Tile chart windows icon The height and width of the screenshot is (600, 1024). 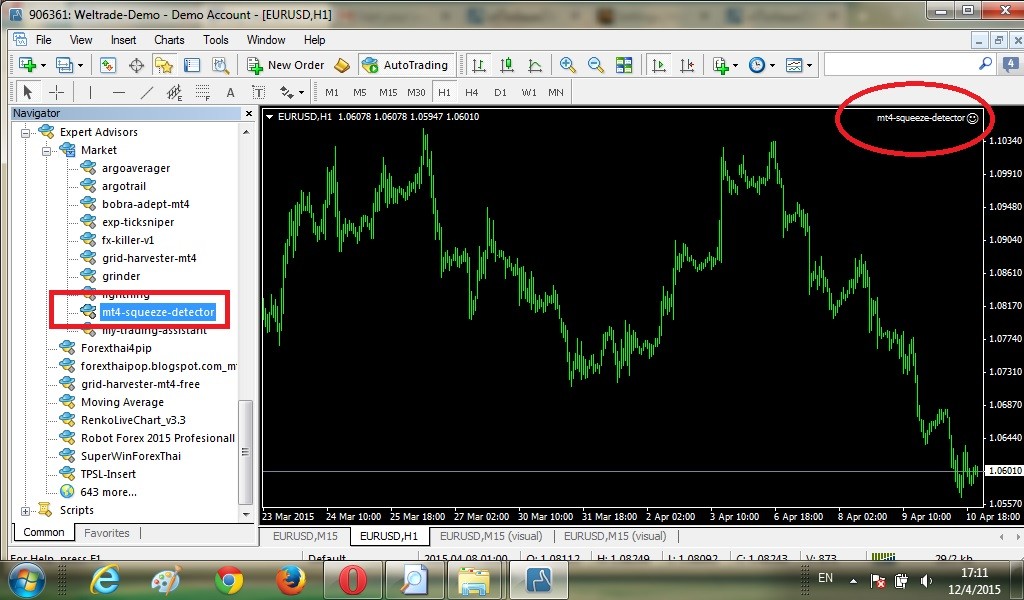coord(624,65)
